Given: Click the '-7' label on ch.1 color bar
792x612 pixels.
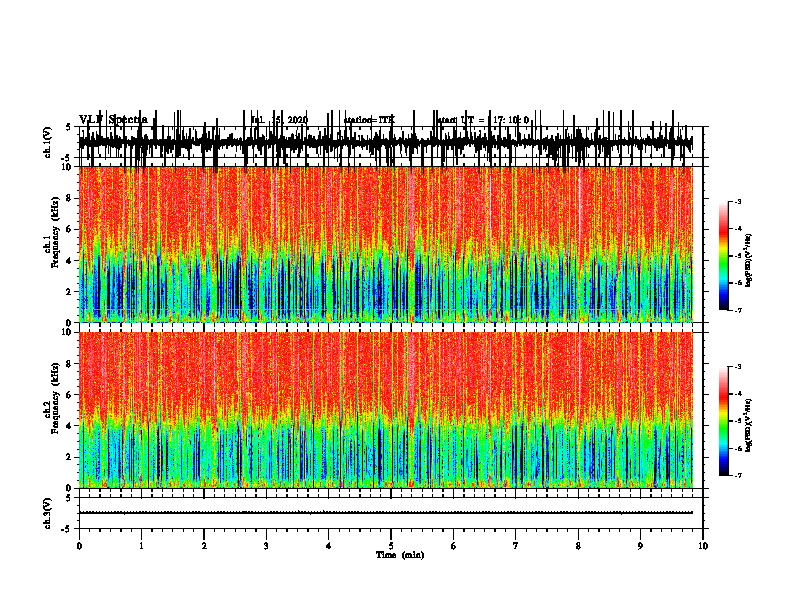Looking at the screenshot, I should point(737,310).
